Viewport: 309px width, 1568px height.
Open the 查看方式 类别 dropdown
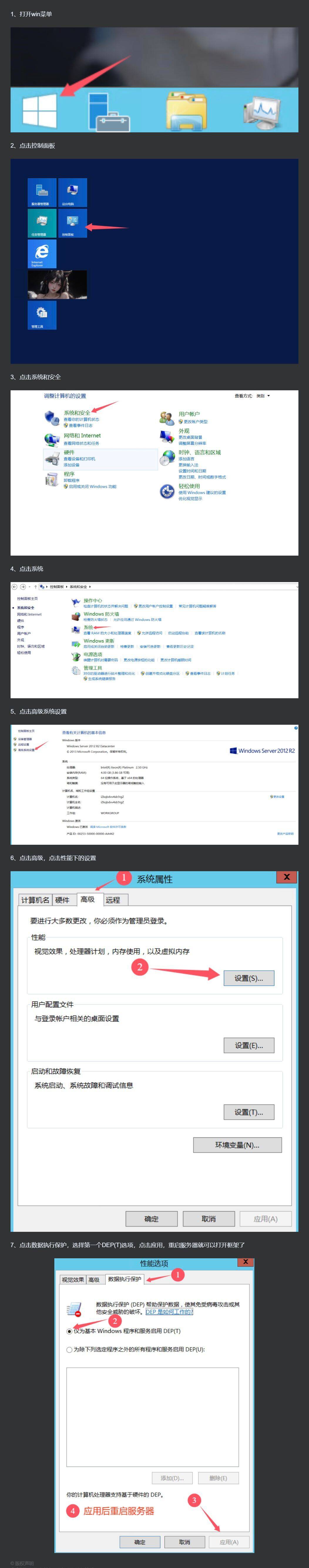tap(263, 396)
